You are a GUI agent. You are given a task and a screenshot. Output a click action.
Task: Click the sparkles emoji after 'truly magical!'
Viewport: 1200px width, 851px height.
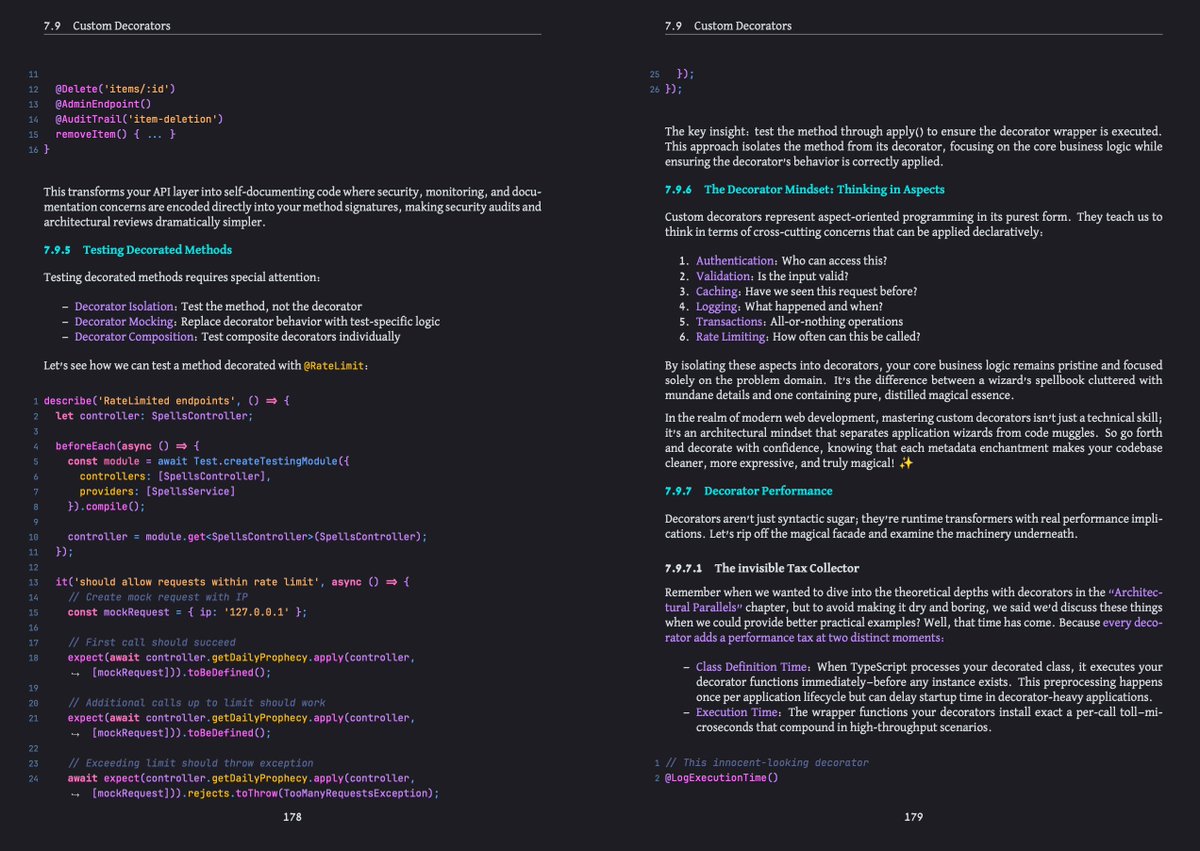point(906,464)
